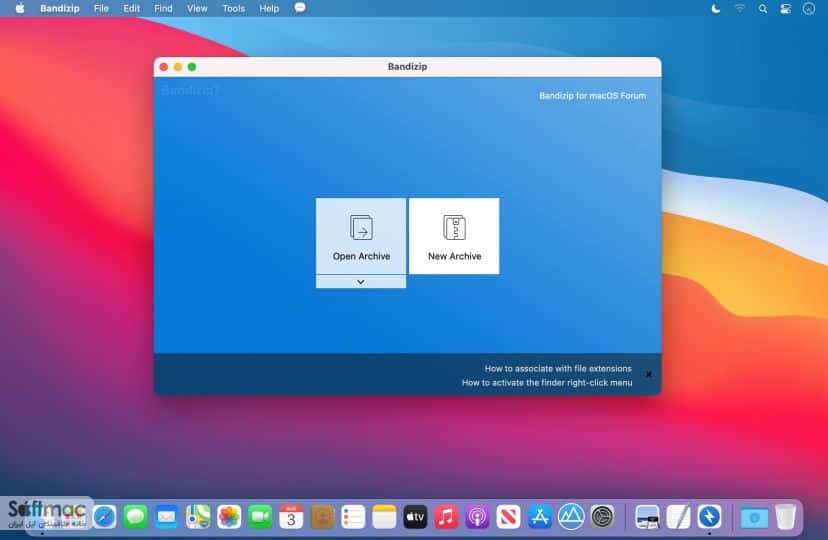828x540 pixels.
Task: Toggle Do Not Disturb moon icon
Action: pos(716,8)
